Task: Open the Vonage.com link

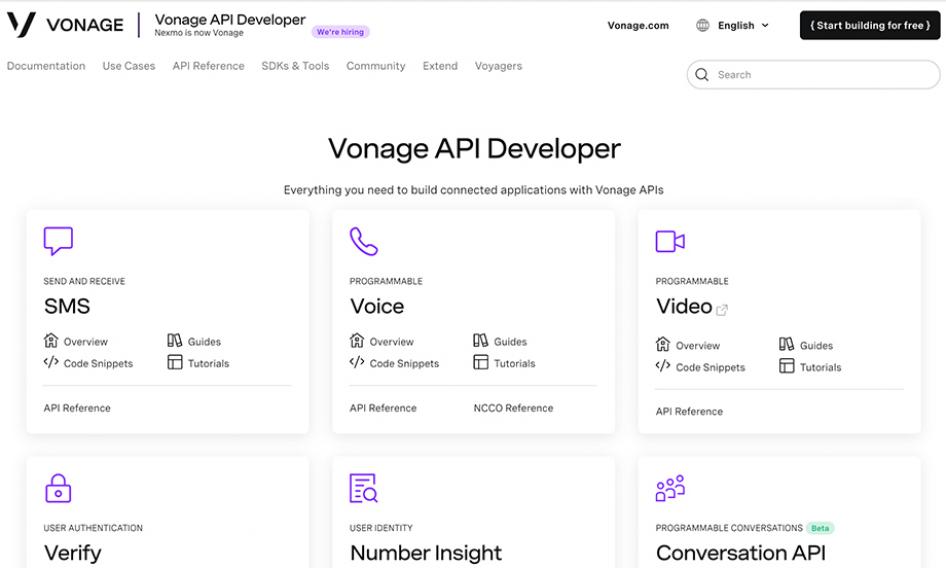Action: click(x=638, y=25)
